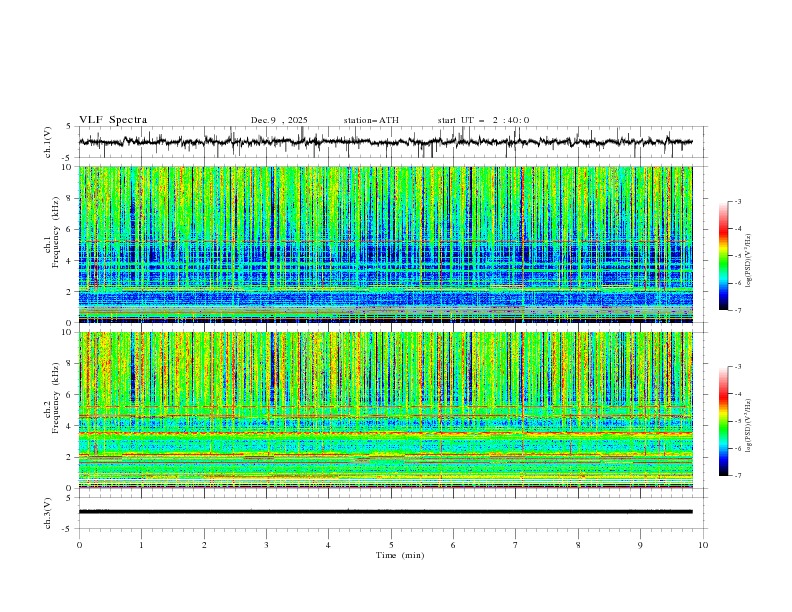The width and height of the screenshot is (792, 612).
Task: Click time axis tick label "5"
Action: click(x=391, y=545)
